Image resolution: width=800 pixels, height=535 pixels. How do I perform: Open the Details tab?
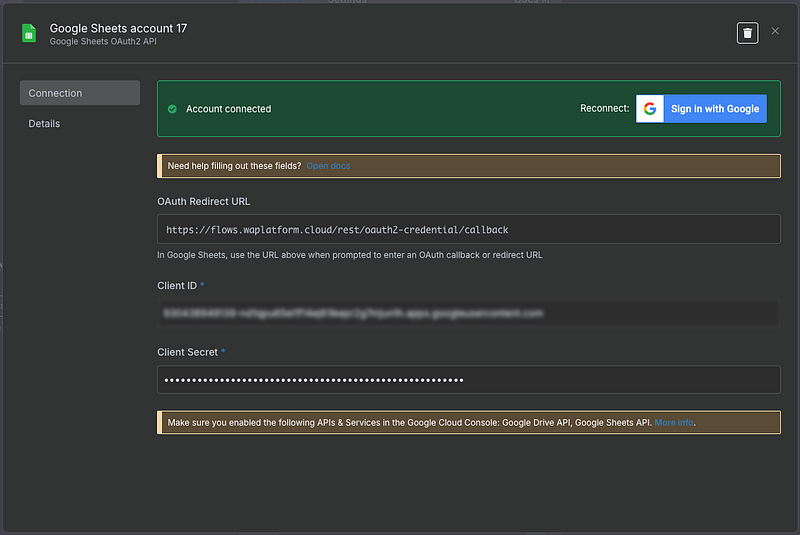[45, 124]
